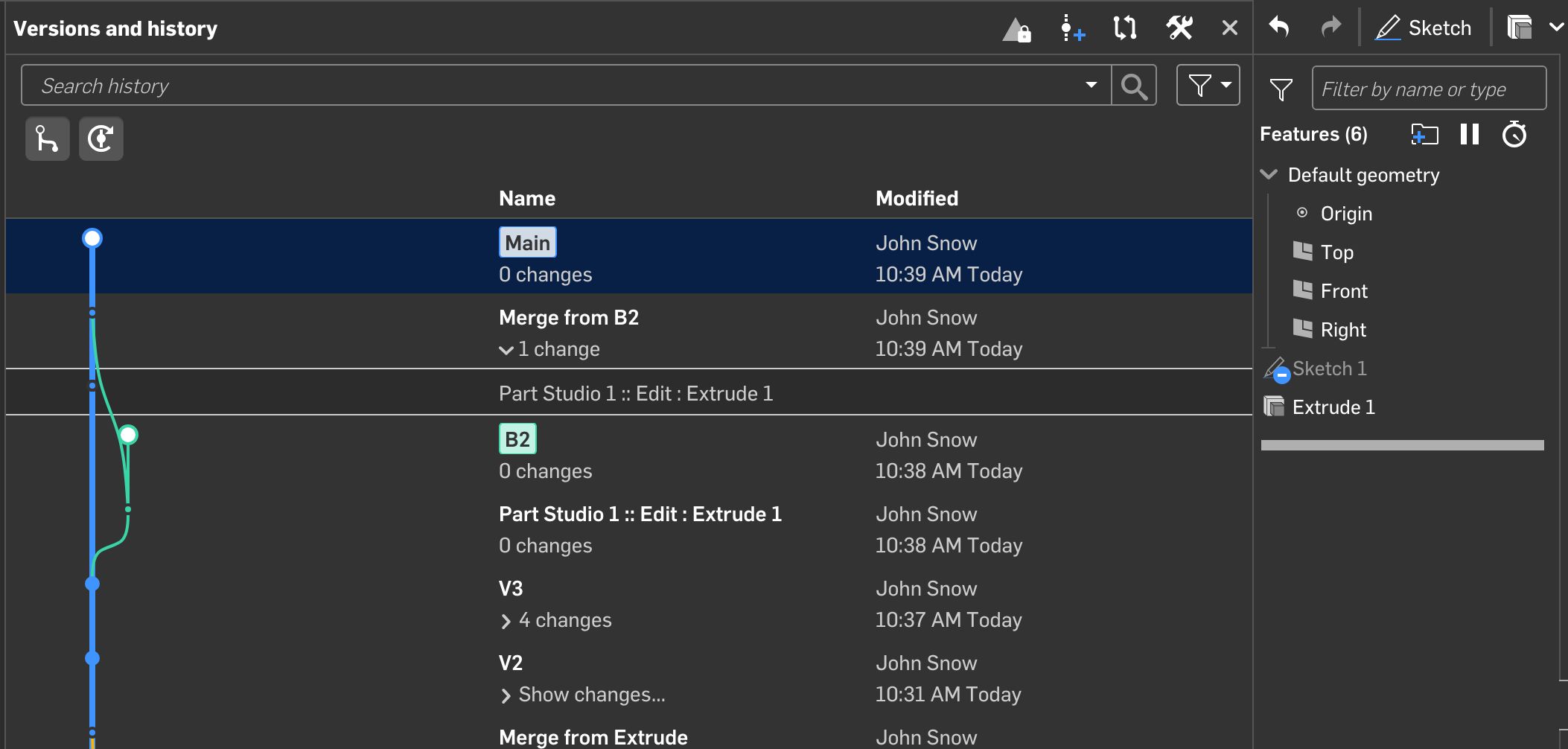
Task: Select the B2 branch label
Action: click(517, 439)
